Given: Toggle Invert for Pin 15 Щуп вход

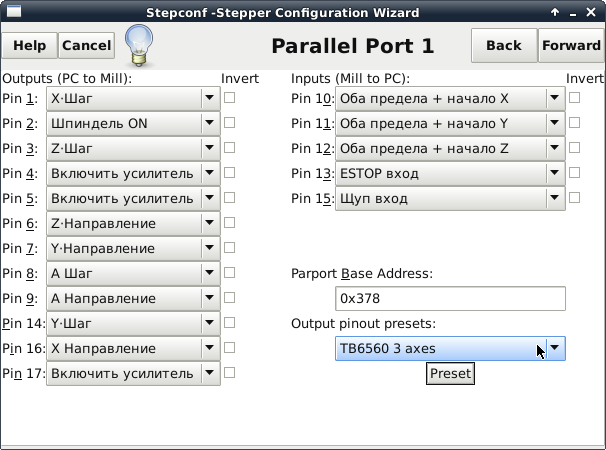Looking at the screenshot, I should click(x=575, y=198).
